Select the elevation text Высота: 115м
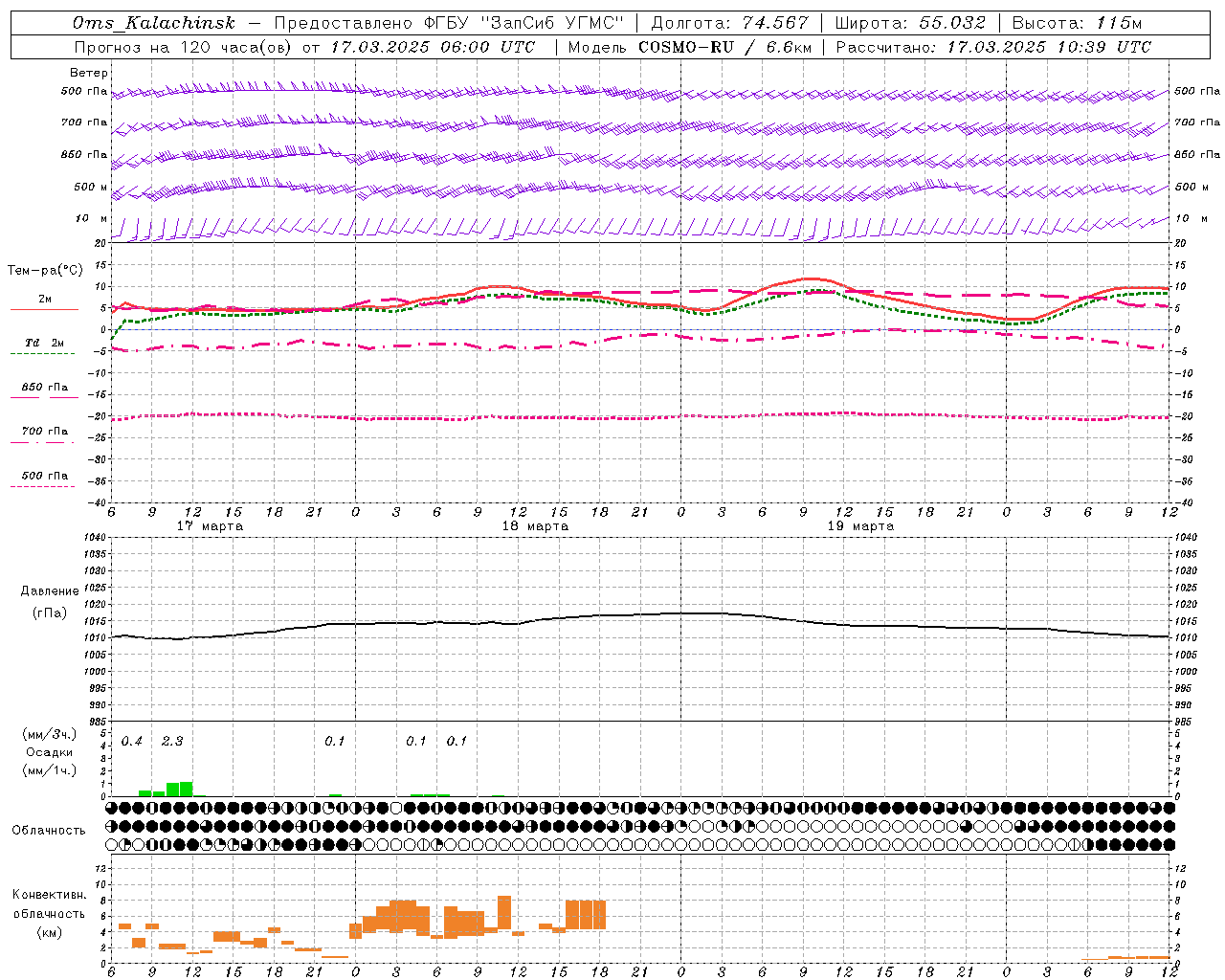 [x=1077, y=23]
